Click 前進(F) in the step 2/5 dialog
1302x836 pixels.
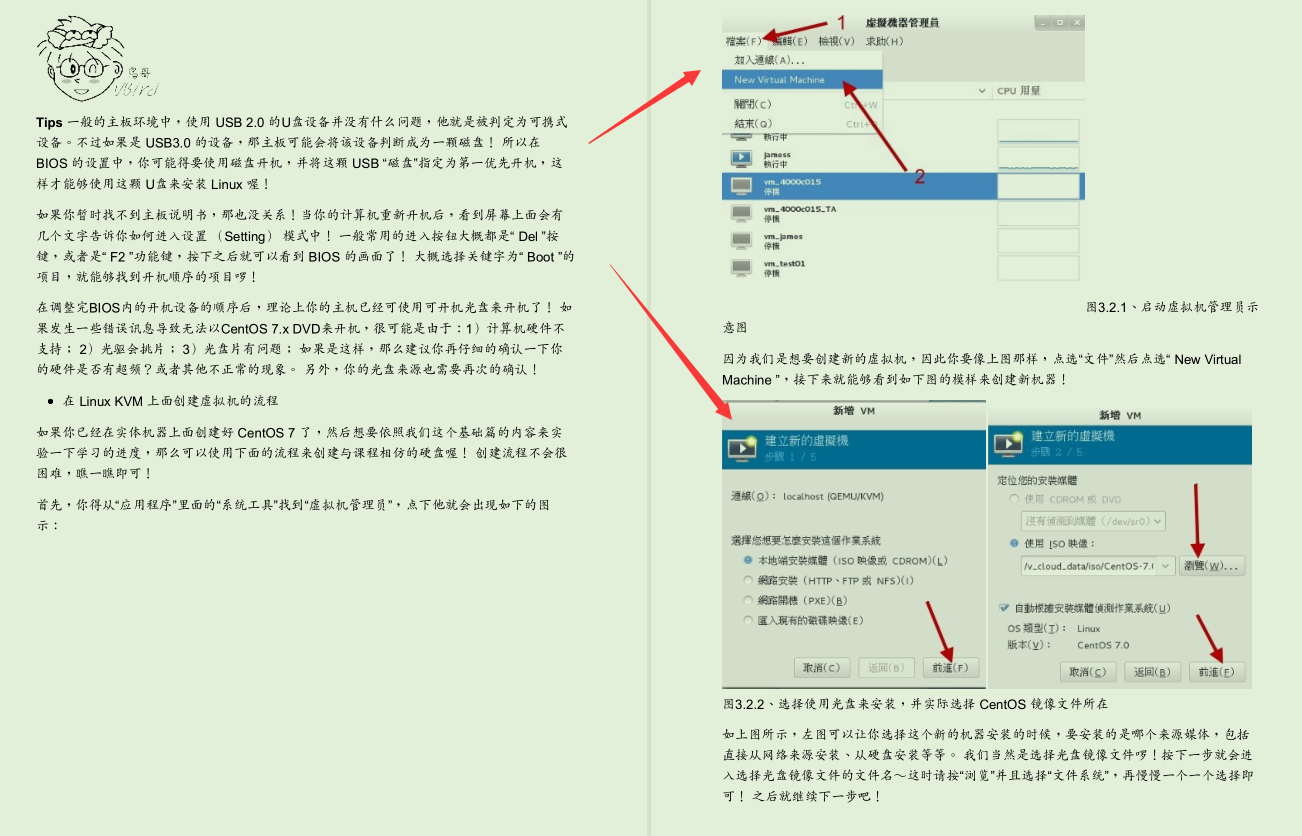[x=1217, y=672]
